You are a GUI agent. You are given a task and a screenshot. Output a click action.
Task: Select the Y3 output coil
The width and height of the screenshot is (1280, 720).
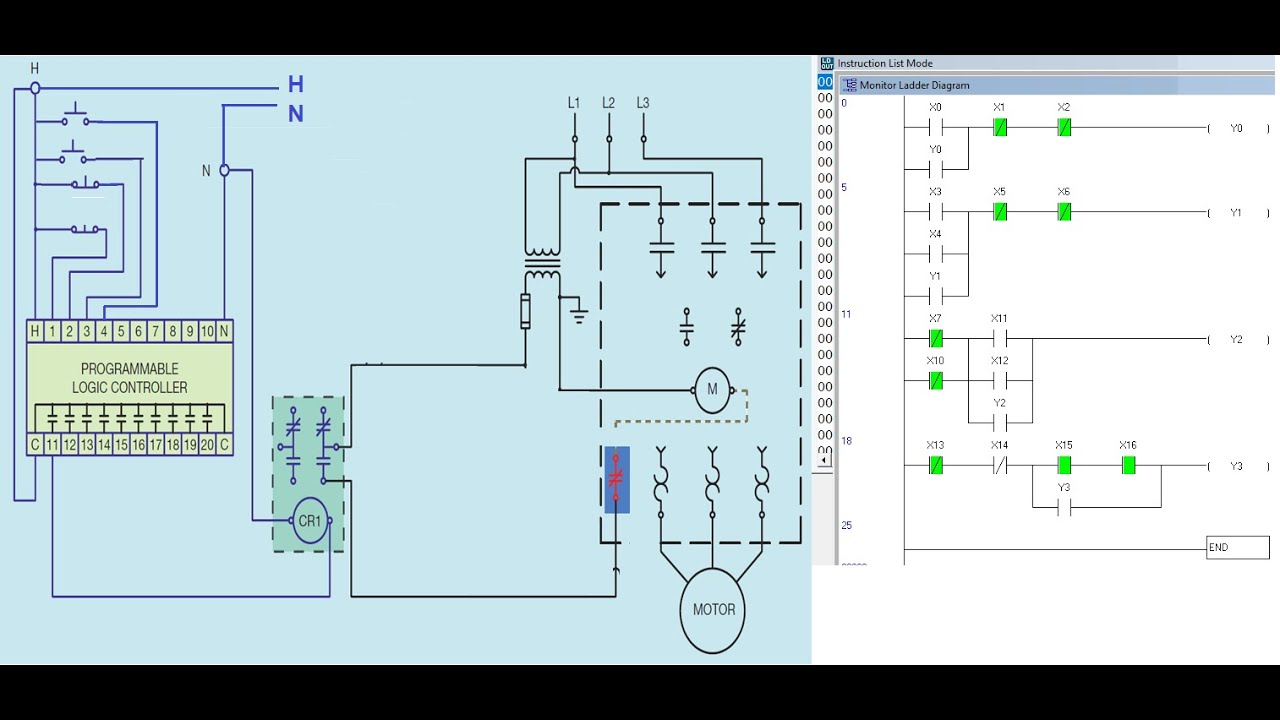[x=1238, y=465]
